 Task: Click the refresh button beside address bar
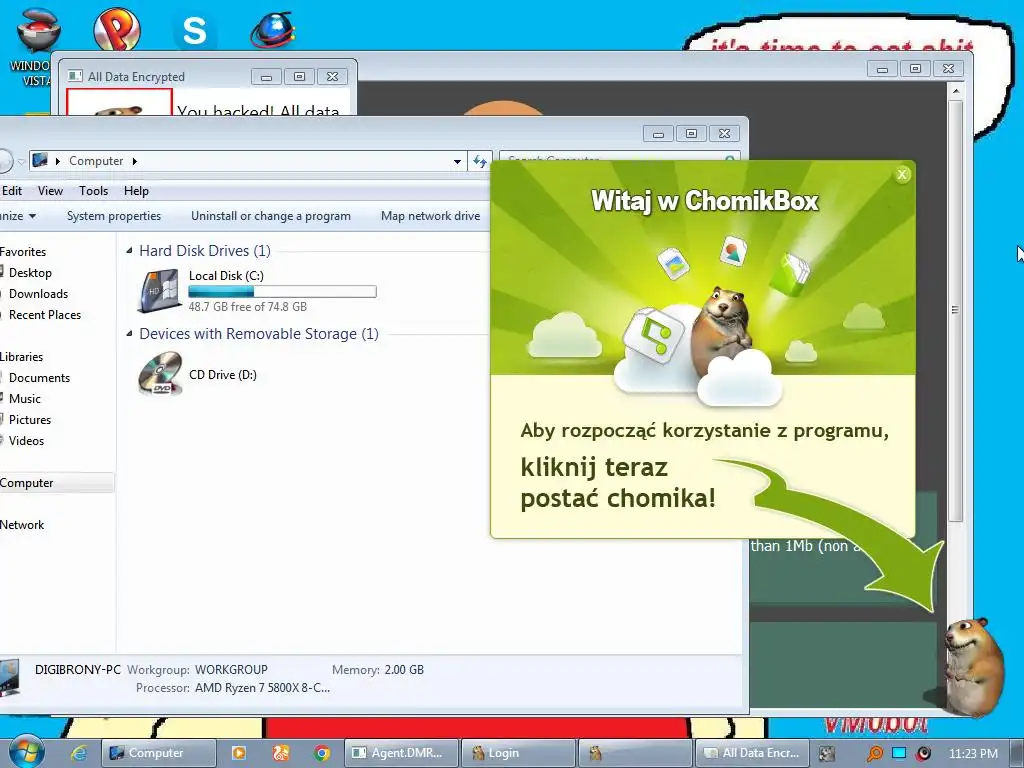[x=480, y=161]
